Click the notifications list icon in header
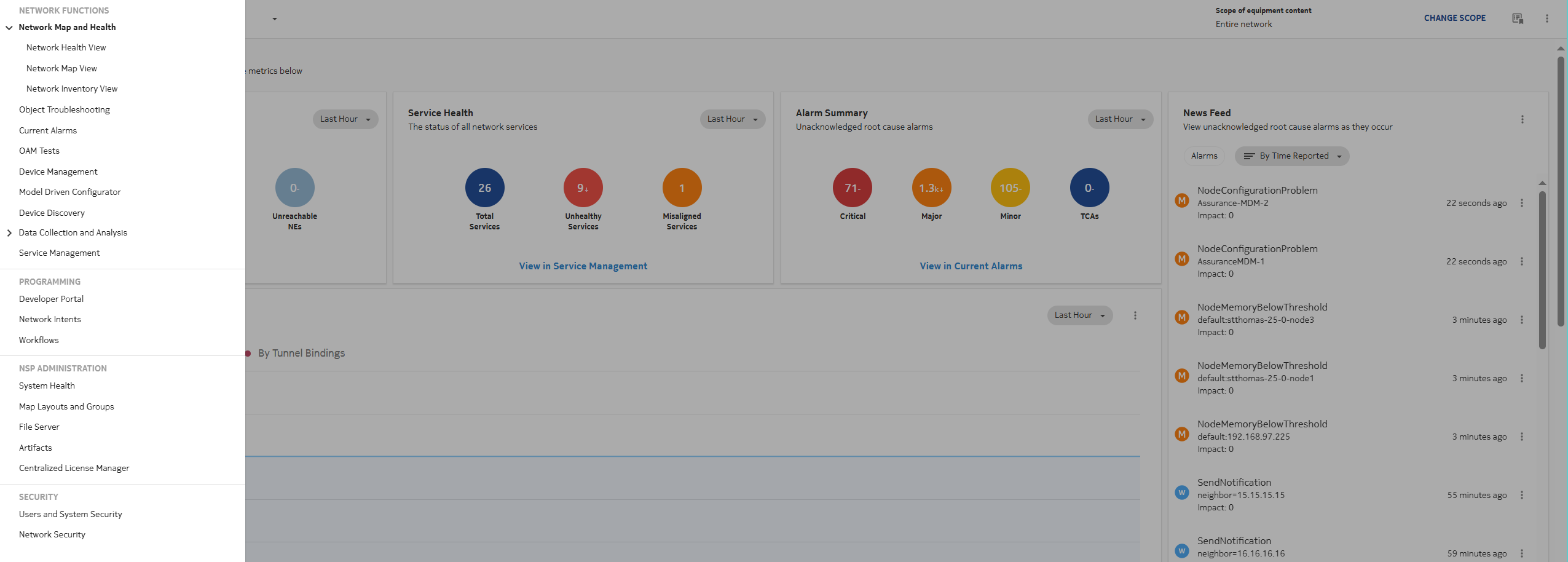1568x562 pixels. (x=1517, y=18)
